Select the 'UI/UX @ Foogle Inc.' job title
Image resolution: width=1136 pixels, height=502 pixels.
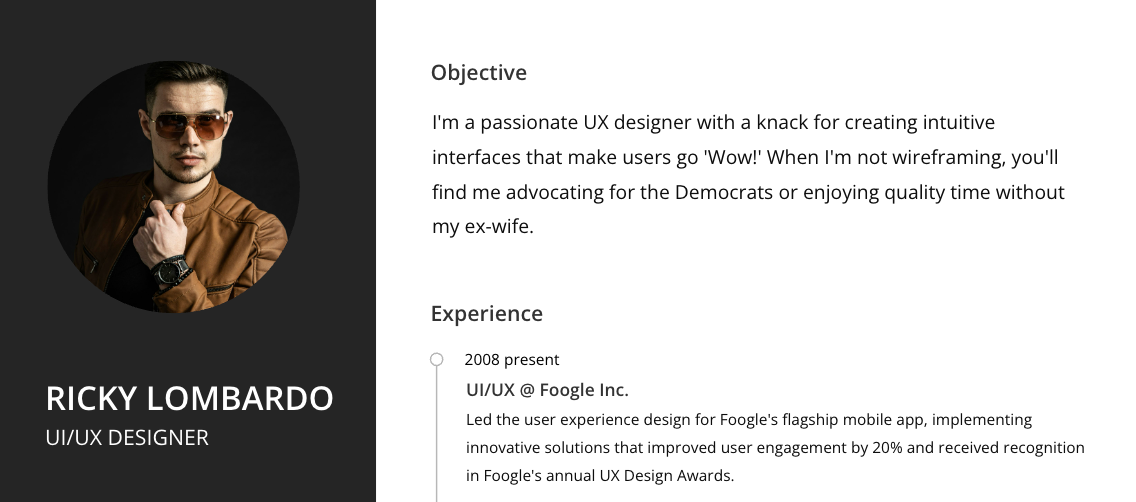point(547,390)
